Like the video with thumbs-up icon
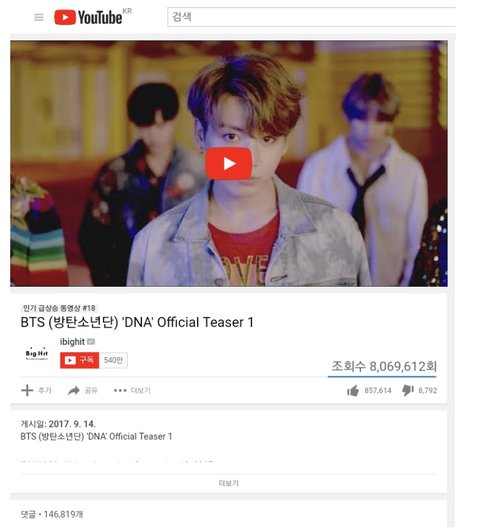The height and width of the screenshot is (530, 480). click(x=353, y=391)
